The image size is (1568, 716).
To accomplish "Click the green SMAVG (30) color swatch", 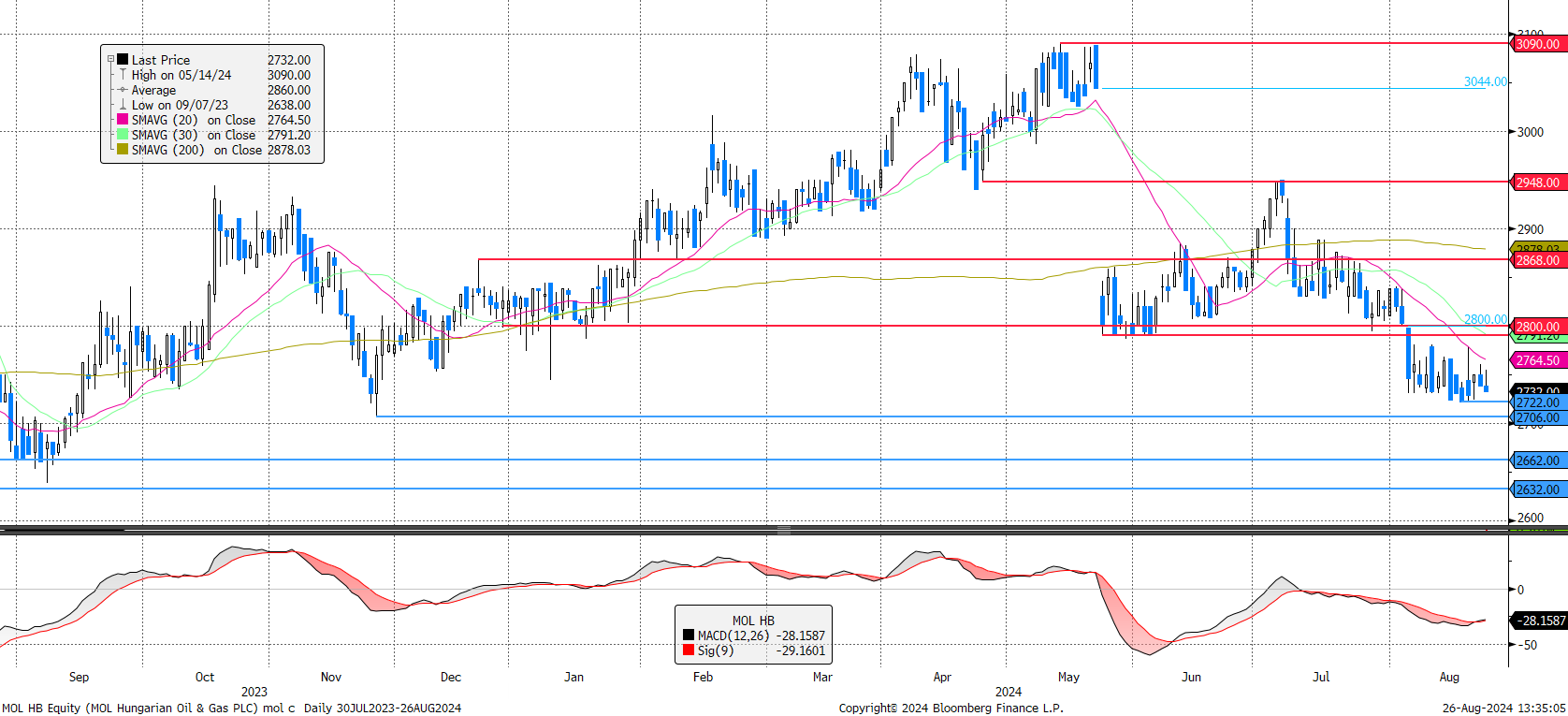I will pos(123,135).
